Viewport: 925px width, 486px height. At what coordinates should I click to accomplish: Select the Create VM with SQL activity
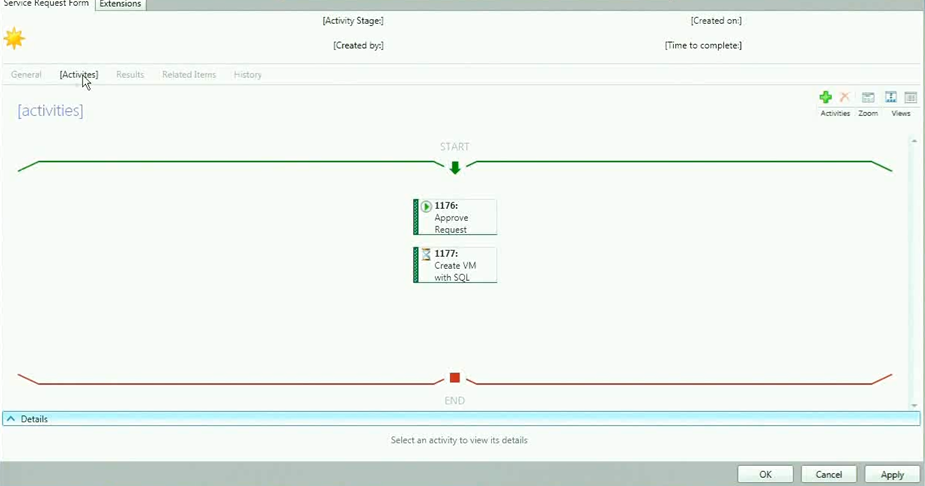[456, 266]
